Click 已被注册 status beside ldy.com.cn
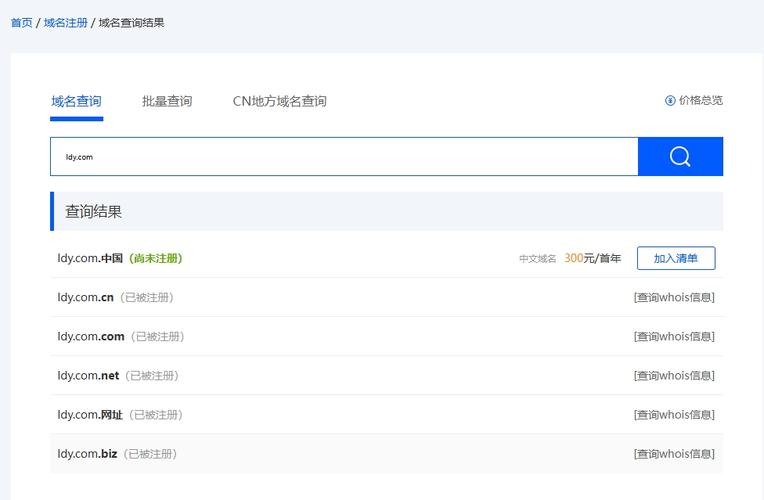This screenshot has width=764, height=500. point(147,297)
